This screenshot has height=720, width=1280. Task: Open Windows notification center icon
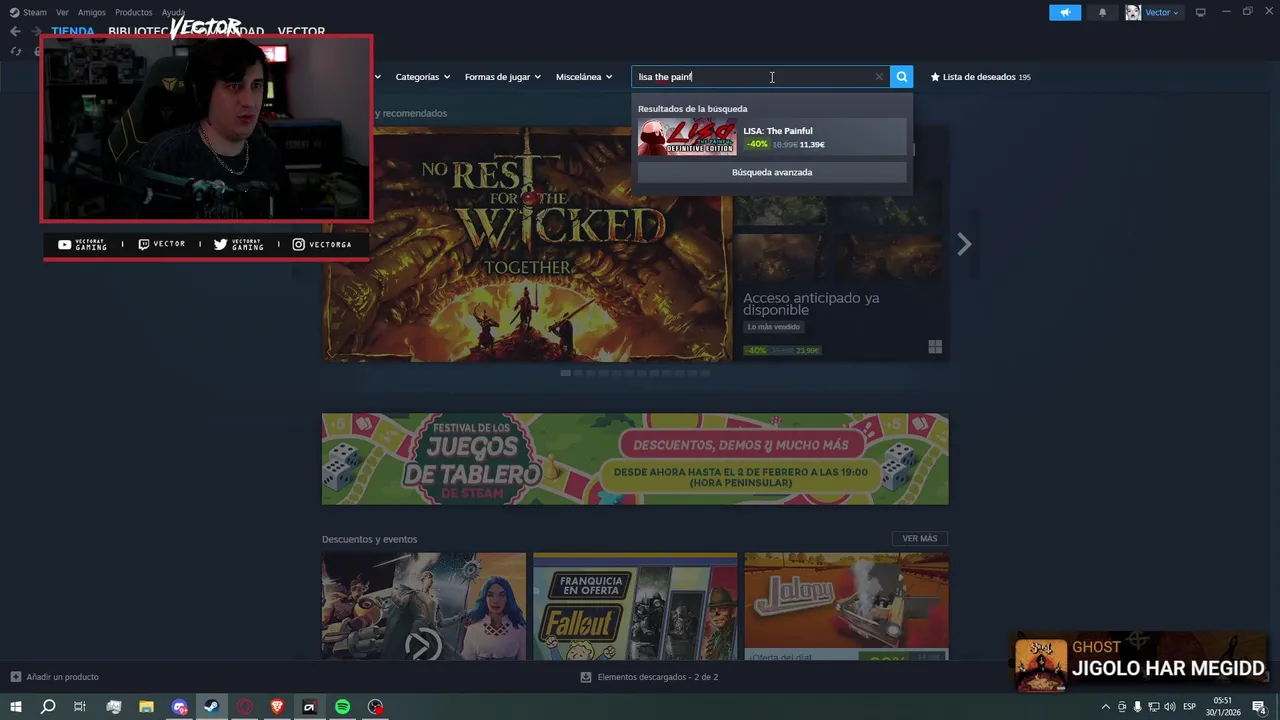(x=1259, y=707)
